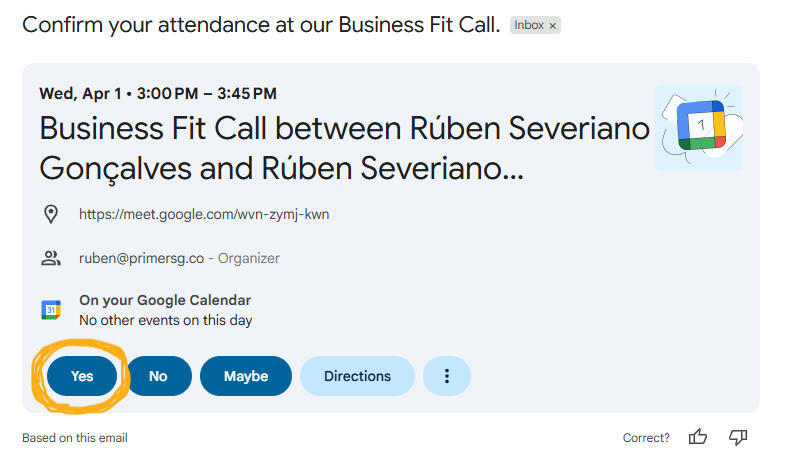Click the organizer email ruben@primersg.co
Viewport: 788px width, 462px height.
pos(141,258)
